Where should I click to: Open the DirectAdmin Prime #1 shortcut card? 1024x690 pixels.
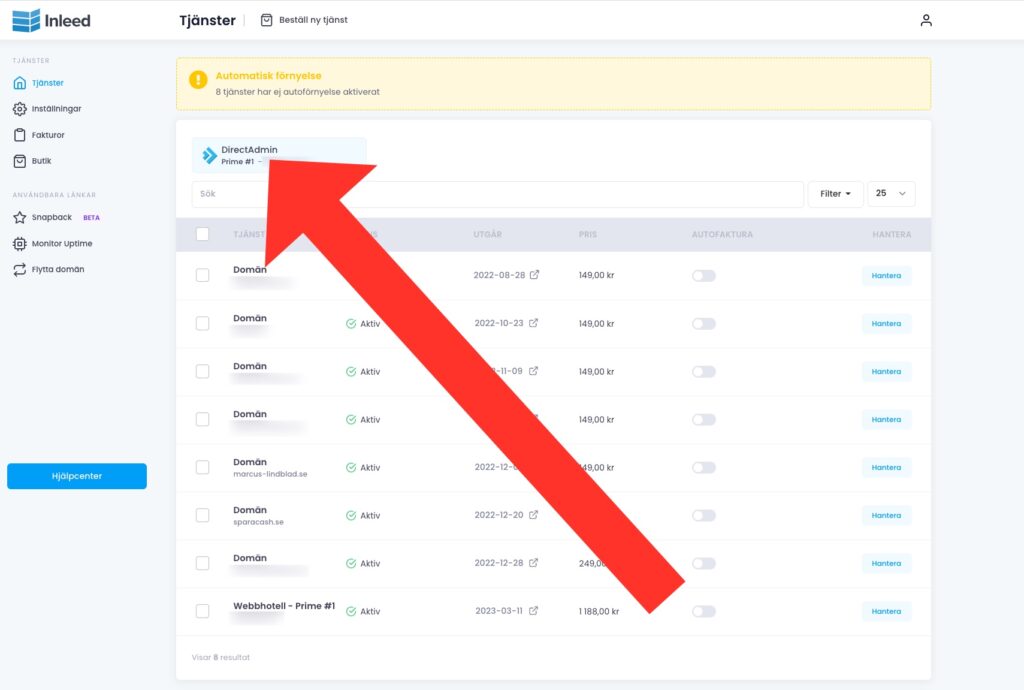click(x=279, y=155)
